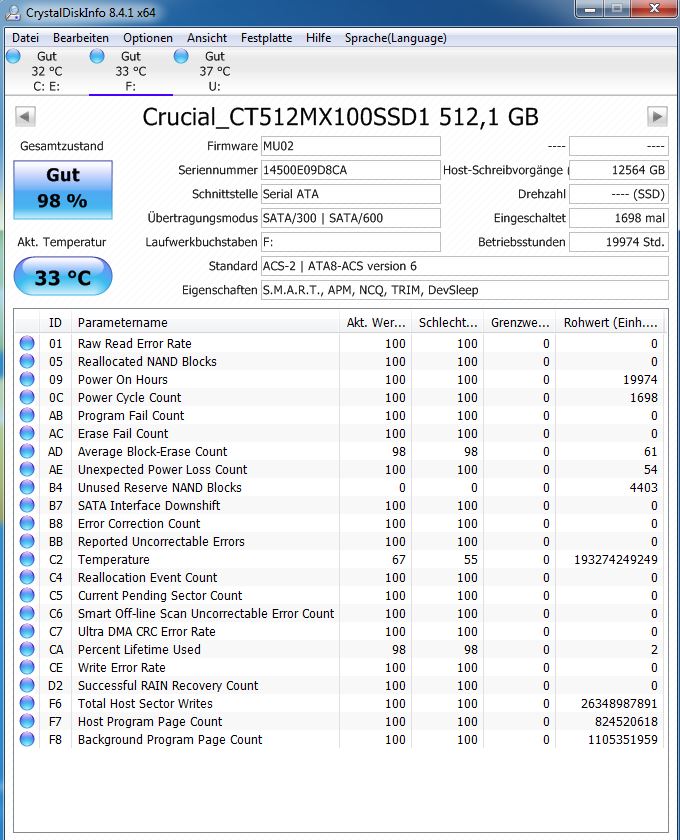Click status icon of Current Pending Sector Count
Screen dimensions: 680x840
click(x=27, y=595)
